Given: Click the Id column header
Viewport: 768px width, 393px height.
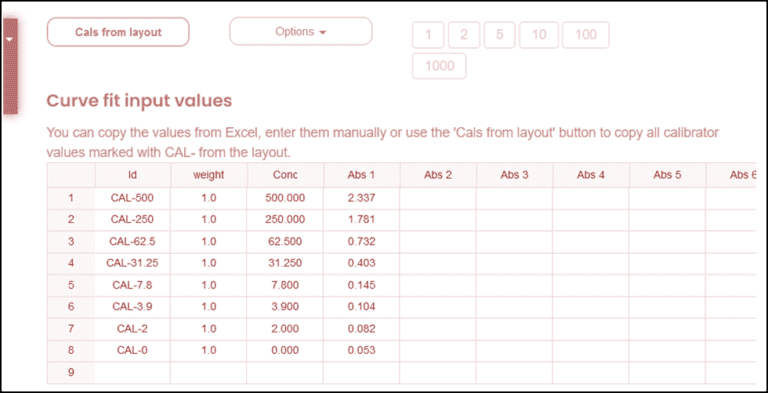Looking at the screenshot, I should click(x=132, y=175).
